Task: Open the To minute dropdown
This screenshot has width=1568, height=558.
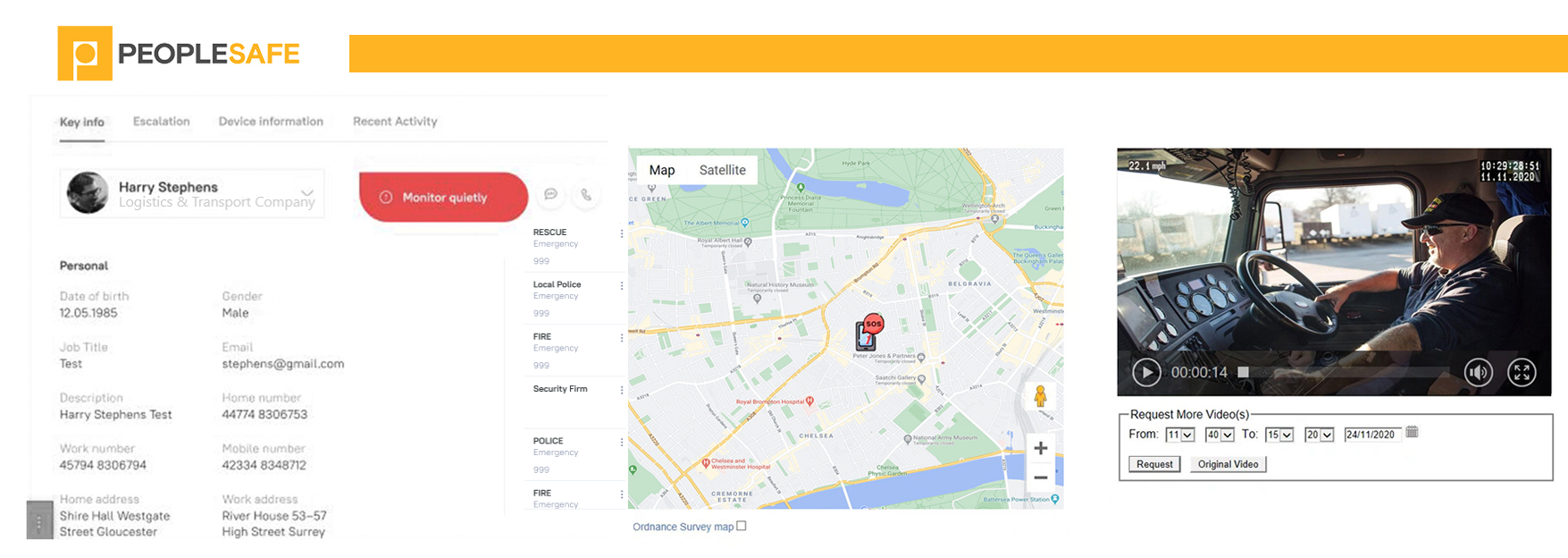Action: pyautogui.click(x=1319, y=435)
